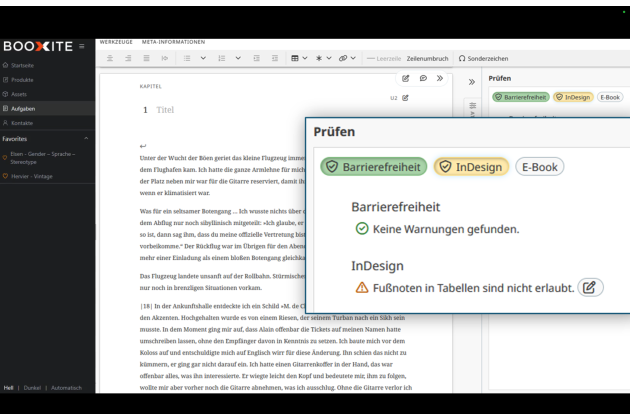Click the paragraph starting 'Das Flugzeug landete unsanft'
Viewport: 630px width, 420px height.
pos(223,282)
